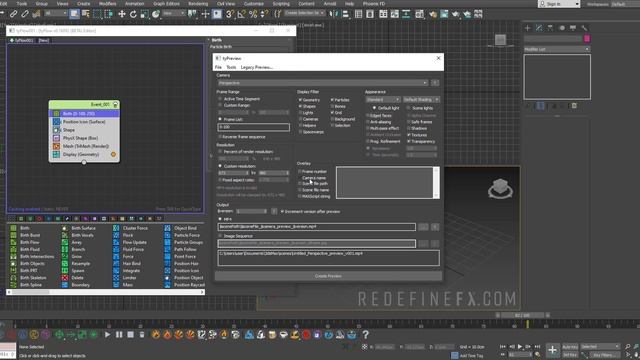
Task: Click the [New] tab in tyFlow editor
Action: 43,40
